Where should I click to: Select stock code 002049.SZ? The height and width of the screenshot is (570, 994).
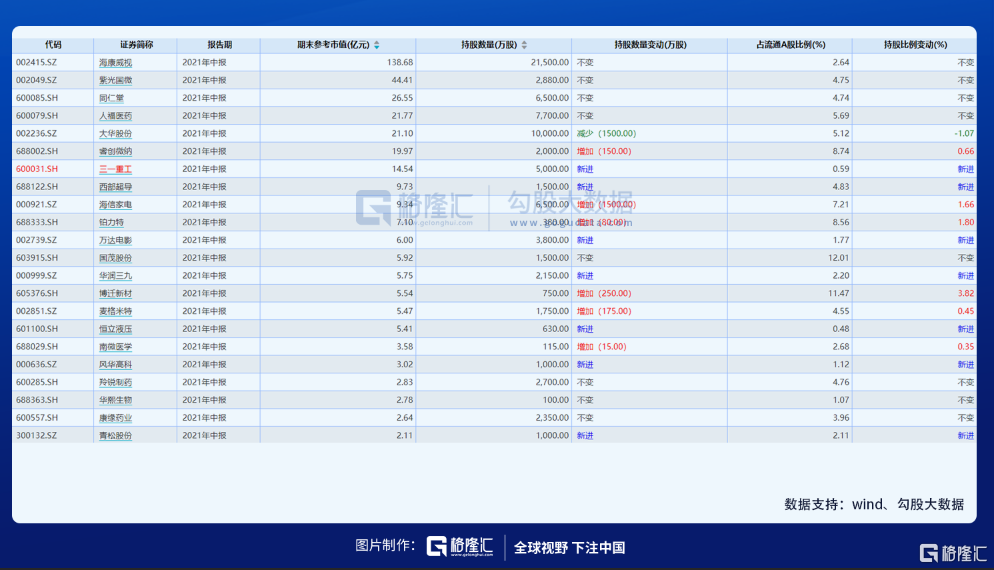click(x=36, y=81)
